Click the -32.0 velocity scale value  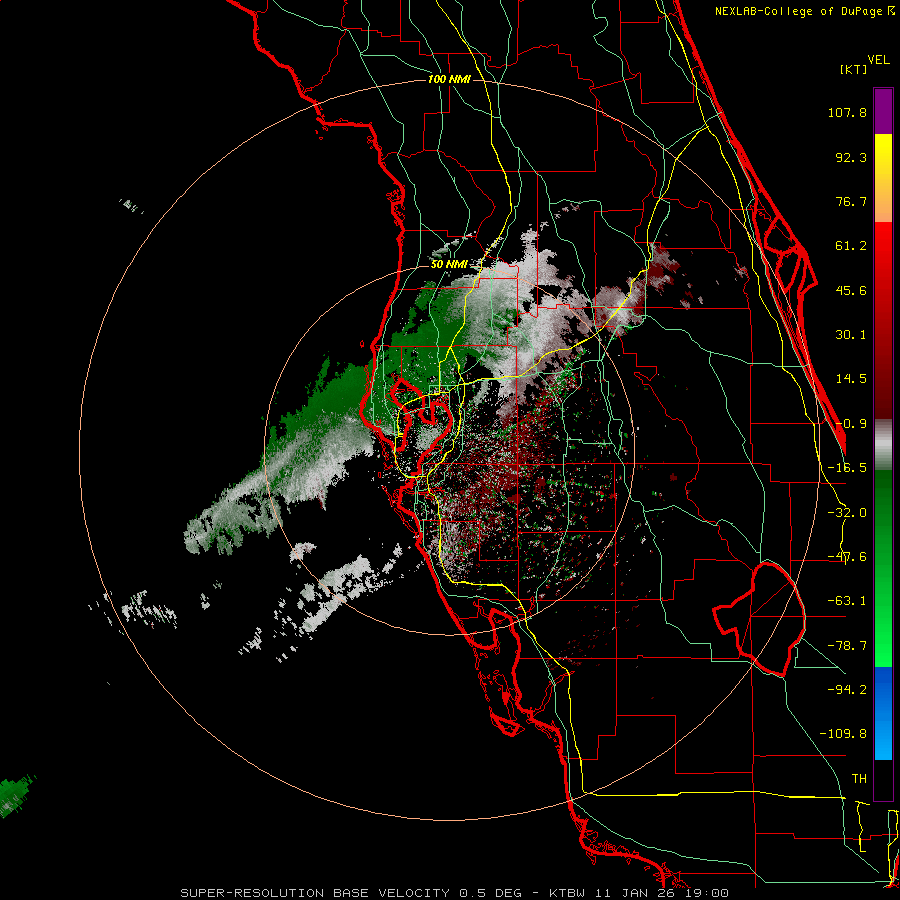[847, 513]
